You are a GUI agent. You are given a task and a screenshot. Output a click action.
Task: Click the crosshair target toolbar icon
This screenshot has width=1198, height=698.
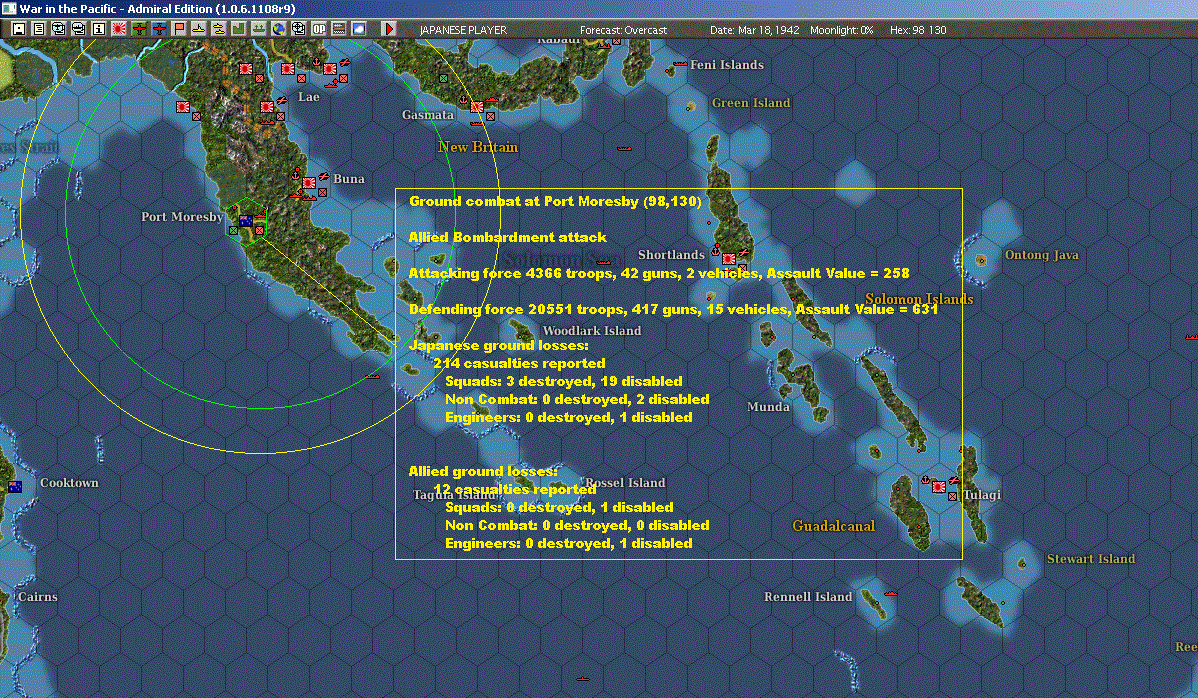pyautogui.click(x=299, y=29)
